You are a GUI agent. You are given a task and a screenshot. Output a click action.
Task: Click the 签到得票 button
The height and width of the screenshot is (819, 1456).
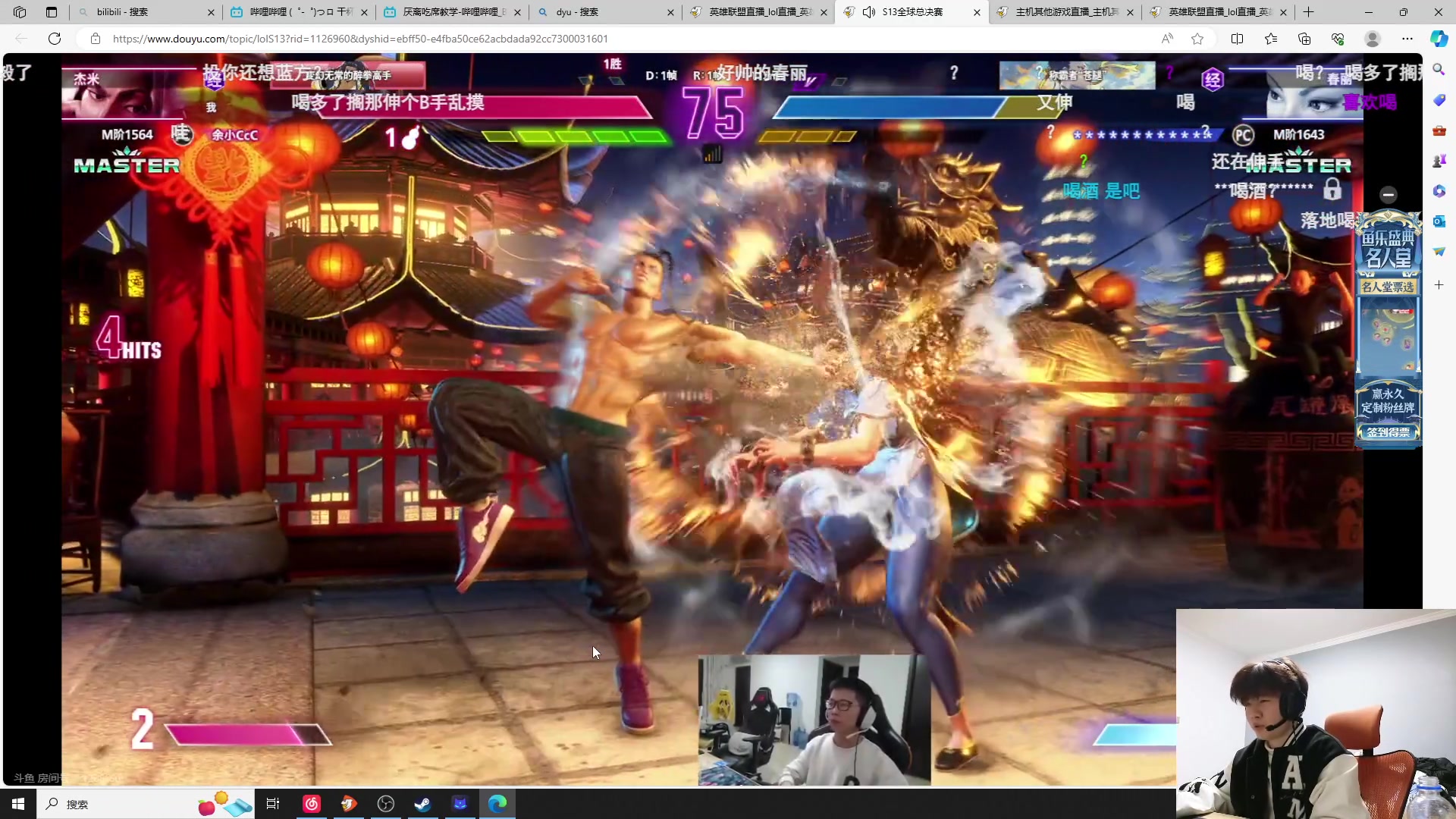[1388, 432]
